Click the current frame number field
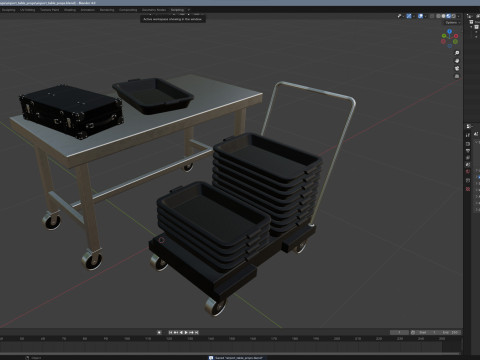 (x=399, y=332)
